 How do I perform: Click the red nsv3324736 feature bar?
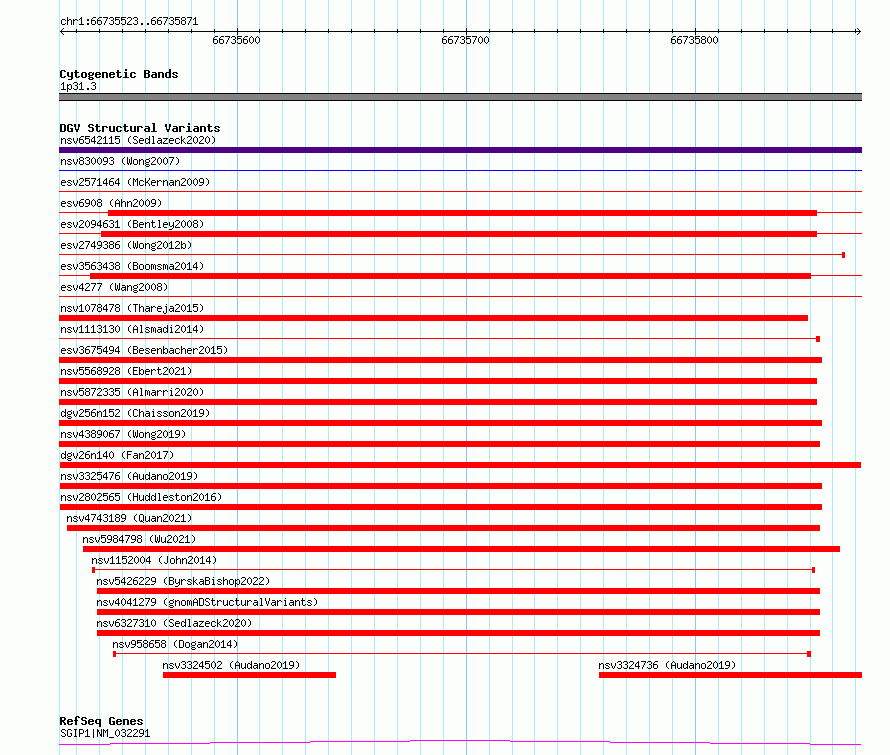coord(730,675)
